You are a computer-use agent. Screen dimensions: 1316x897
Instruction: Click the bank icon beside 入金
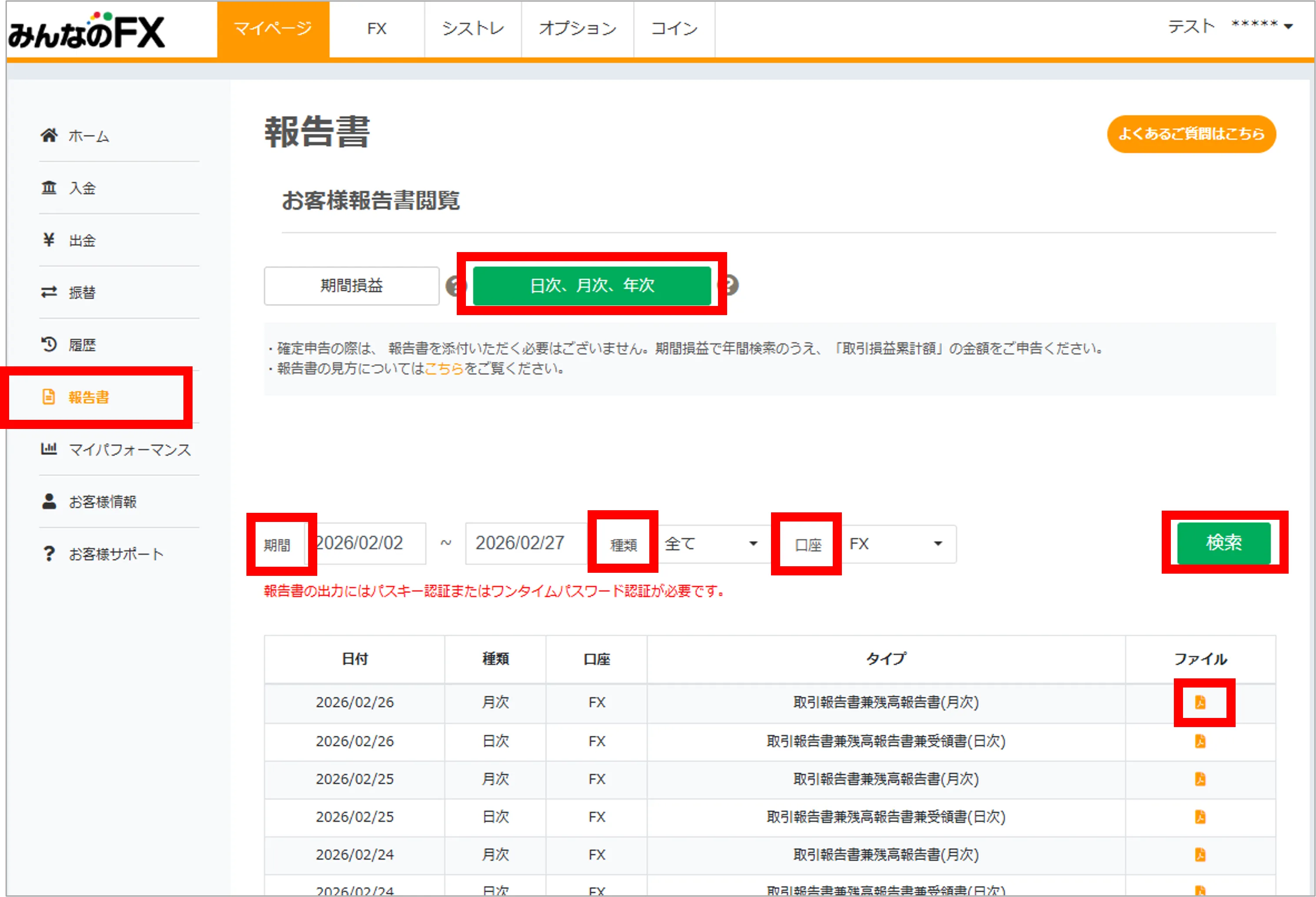click(49, 187)
